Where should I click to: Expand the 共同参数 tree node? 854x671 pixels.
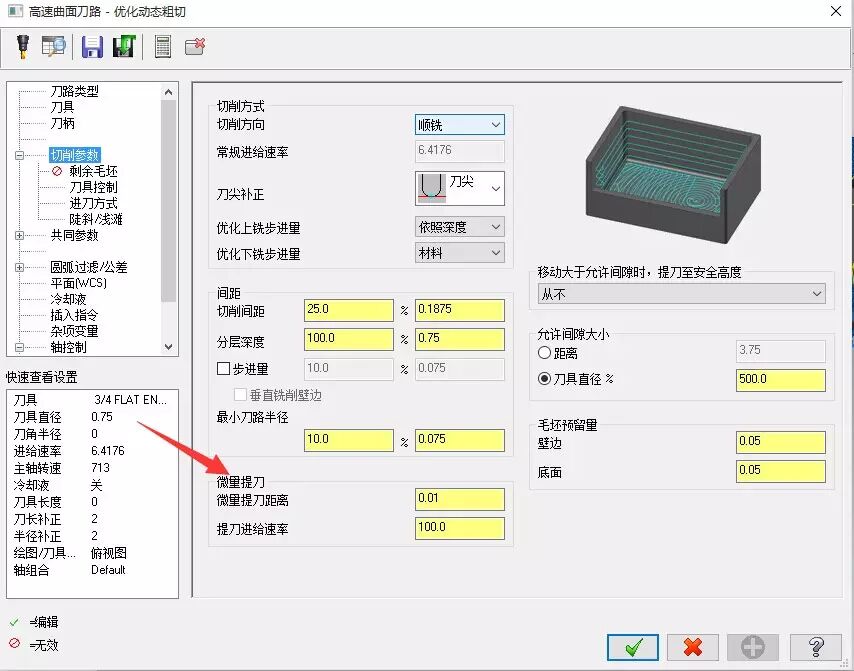point(20,235)
